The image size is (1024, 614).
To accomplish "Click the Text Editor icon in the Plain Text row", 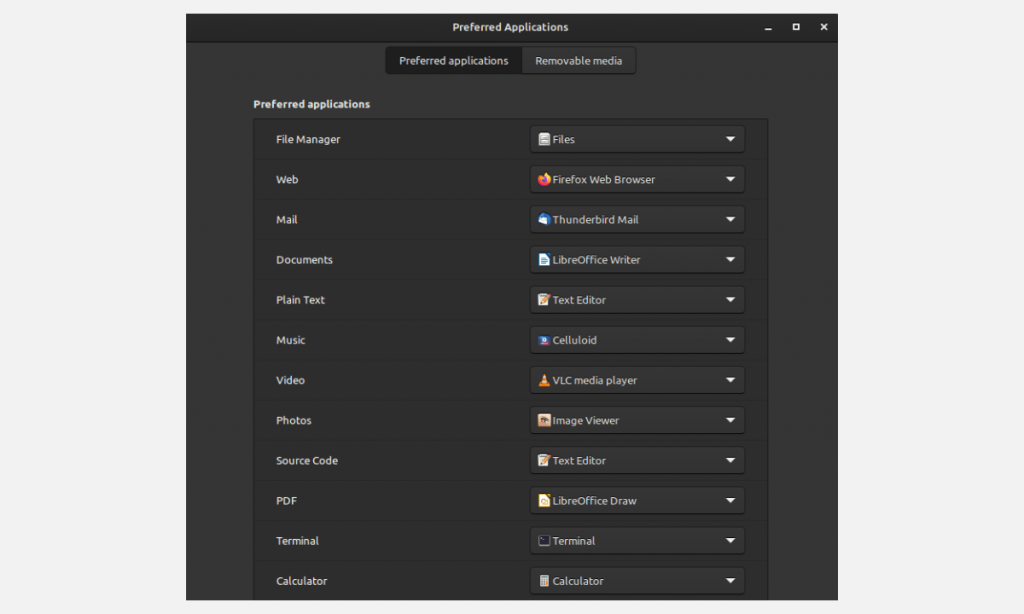I will coord(544,300).
